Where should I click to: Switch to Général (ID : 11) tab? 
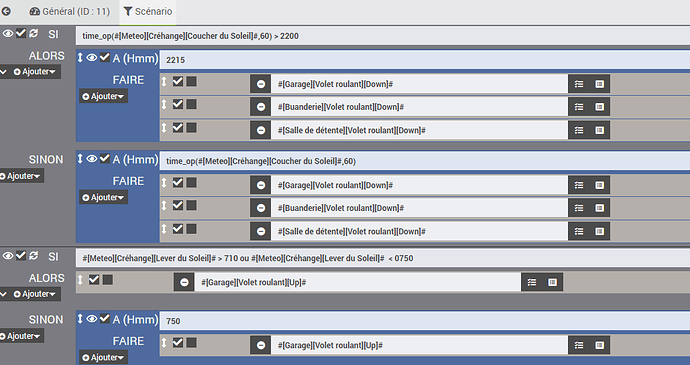(x=70, y=11)
